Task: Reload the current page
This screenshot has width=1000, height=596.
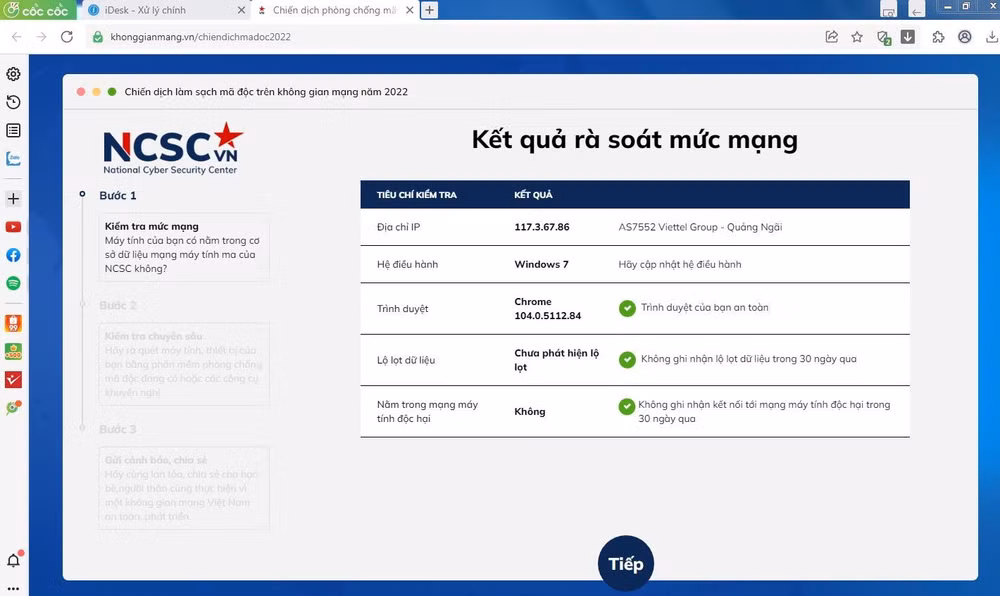Action: pos(67,37)
